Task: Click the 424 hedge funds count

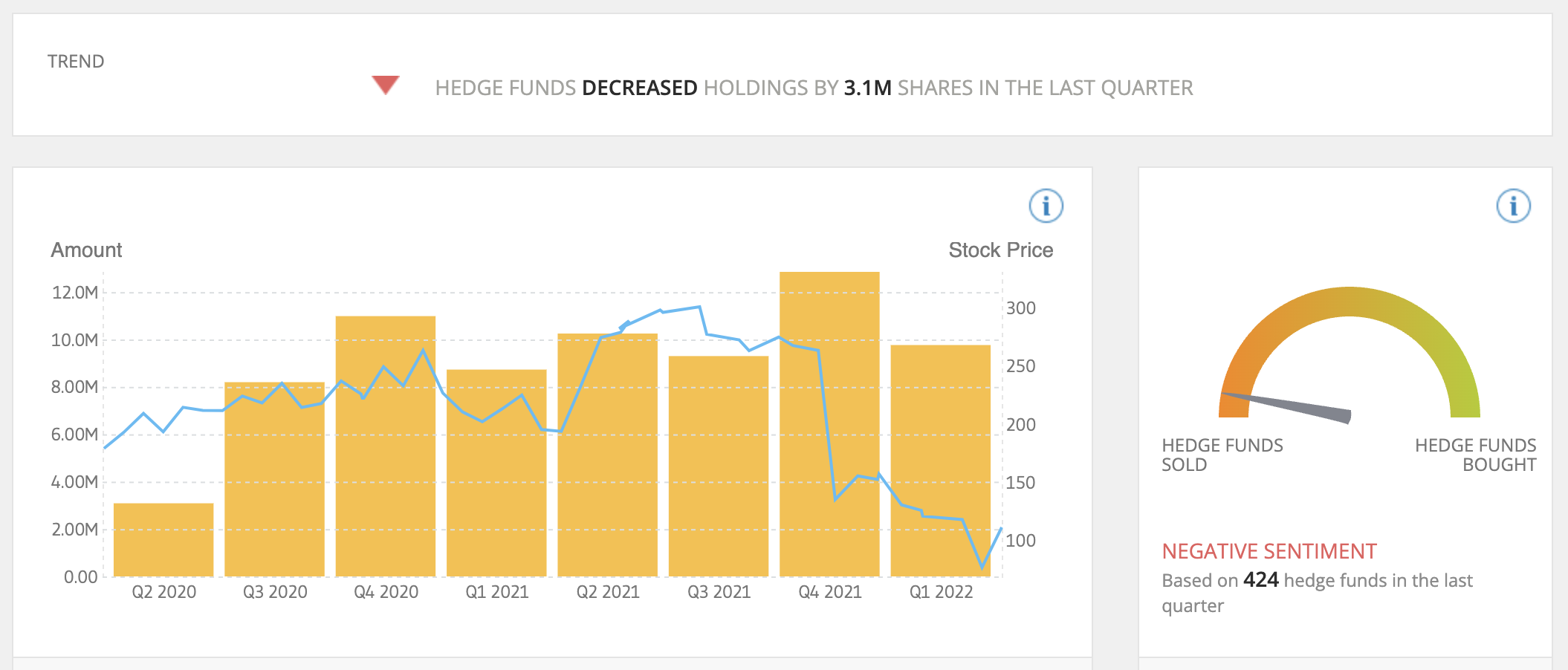Action: tap(1260, 580)
